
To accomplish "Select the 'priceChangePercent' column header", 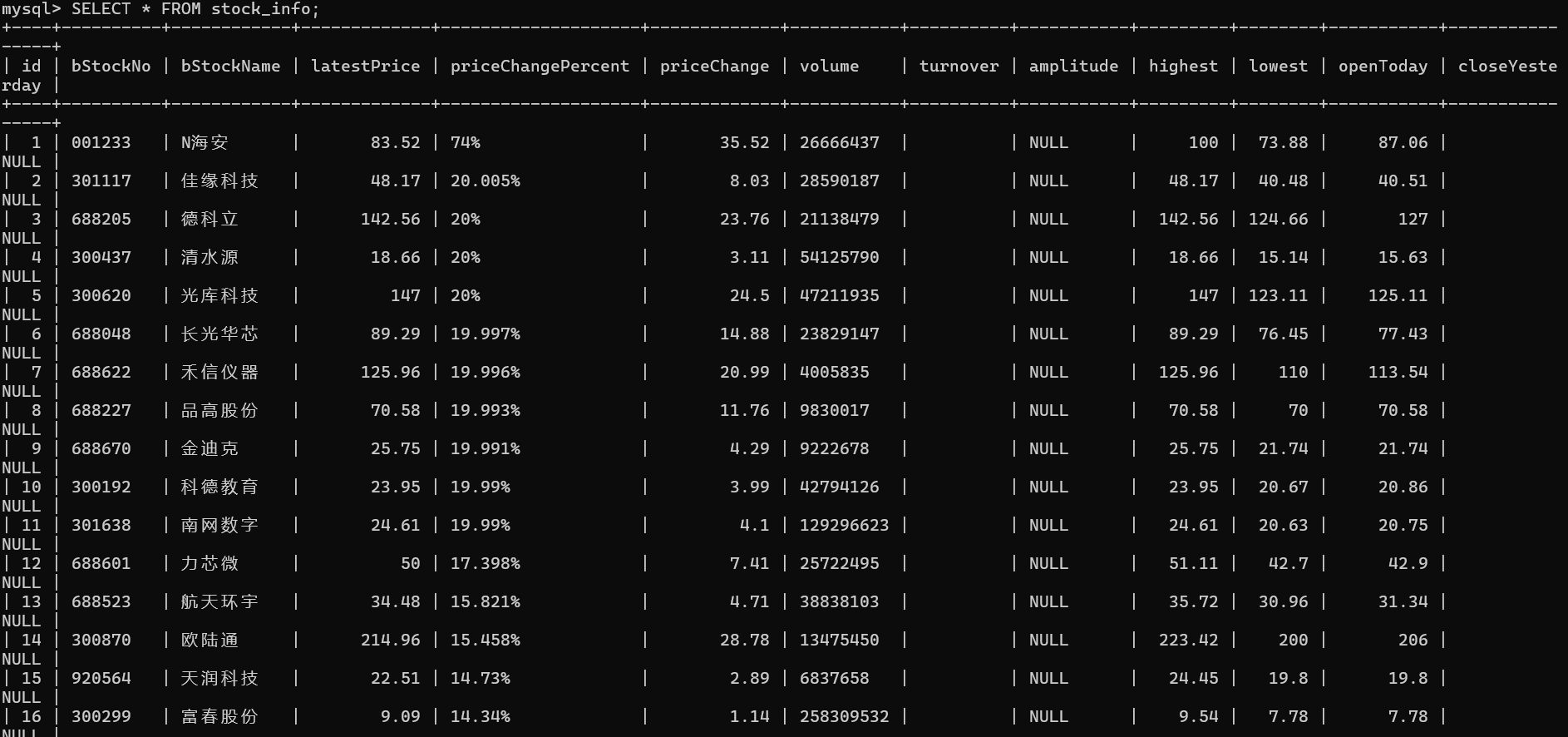I will [x=540, y=66].
